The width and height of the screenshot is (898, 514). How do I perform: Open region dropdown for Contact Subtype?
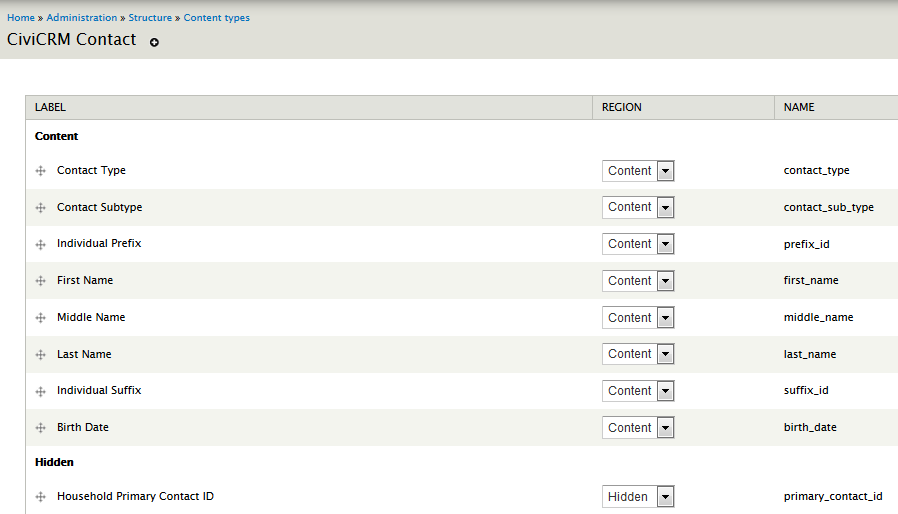(x=638, y=207)
